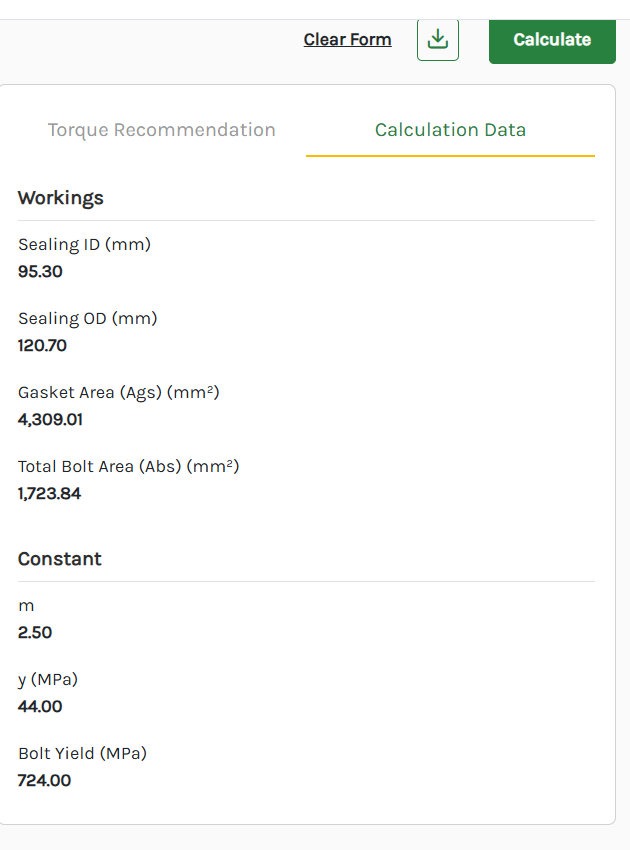The width and height of the screenshot is (630, 850).
Task: Select the Bolt Yield value 724.00
Action: (x=44, y=780)
